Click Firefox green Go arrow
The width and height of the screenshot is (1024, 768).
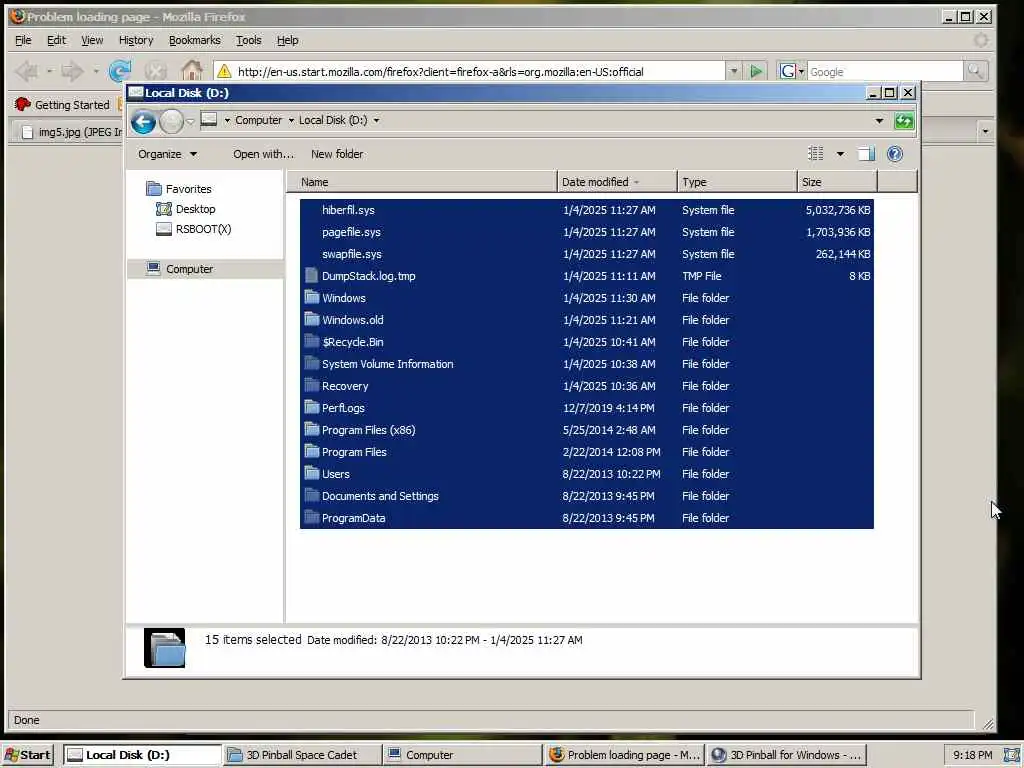pos(756,71)
